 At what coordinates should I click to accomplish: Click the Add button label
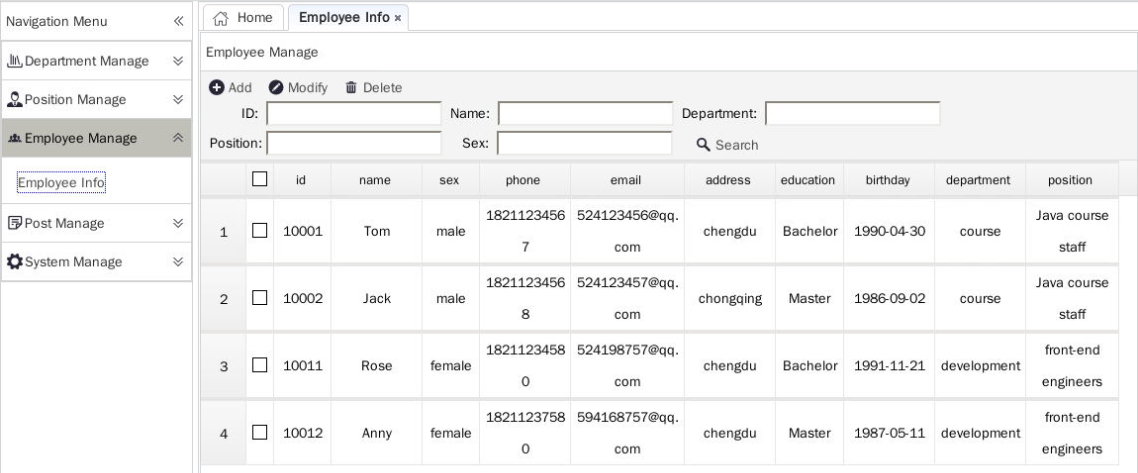(x=240, y=88)
